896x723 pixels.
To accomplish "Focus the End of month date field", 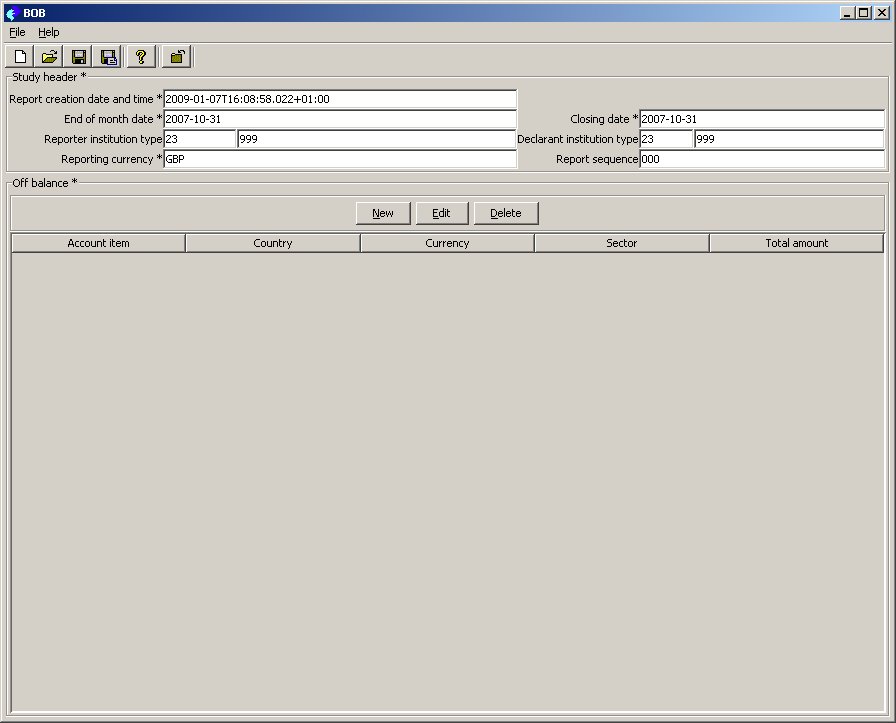I will coord(340,119).
